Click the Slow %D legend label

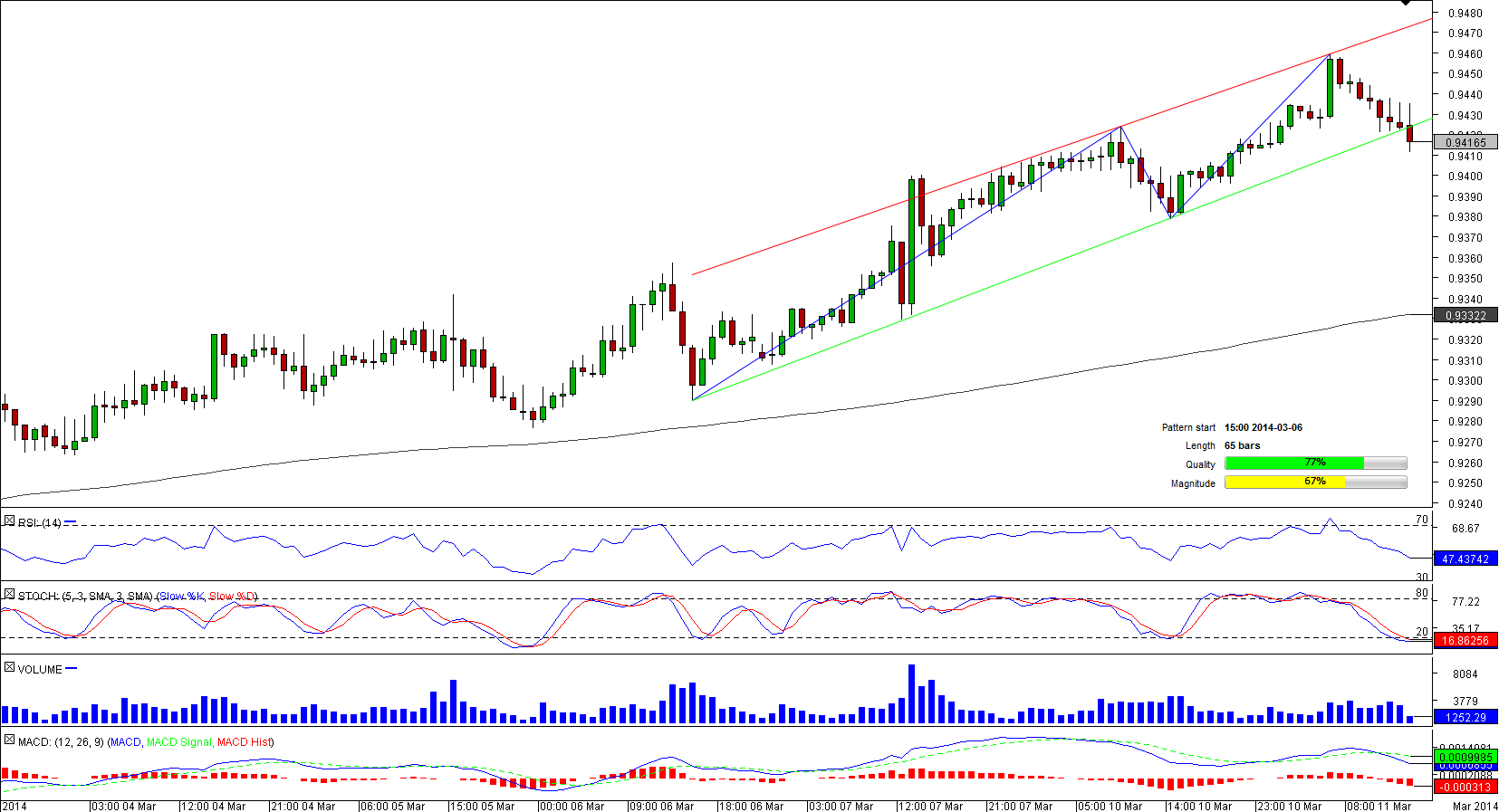[x=232, y=597]
